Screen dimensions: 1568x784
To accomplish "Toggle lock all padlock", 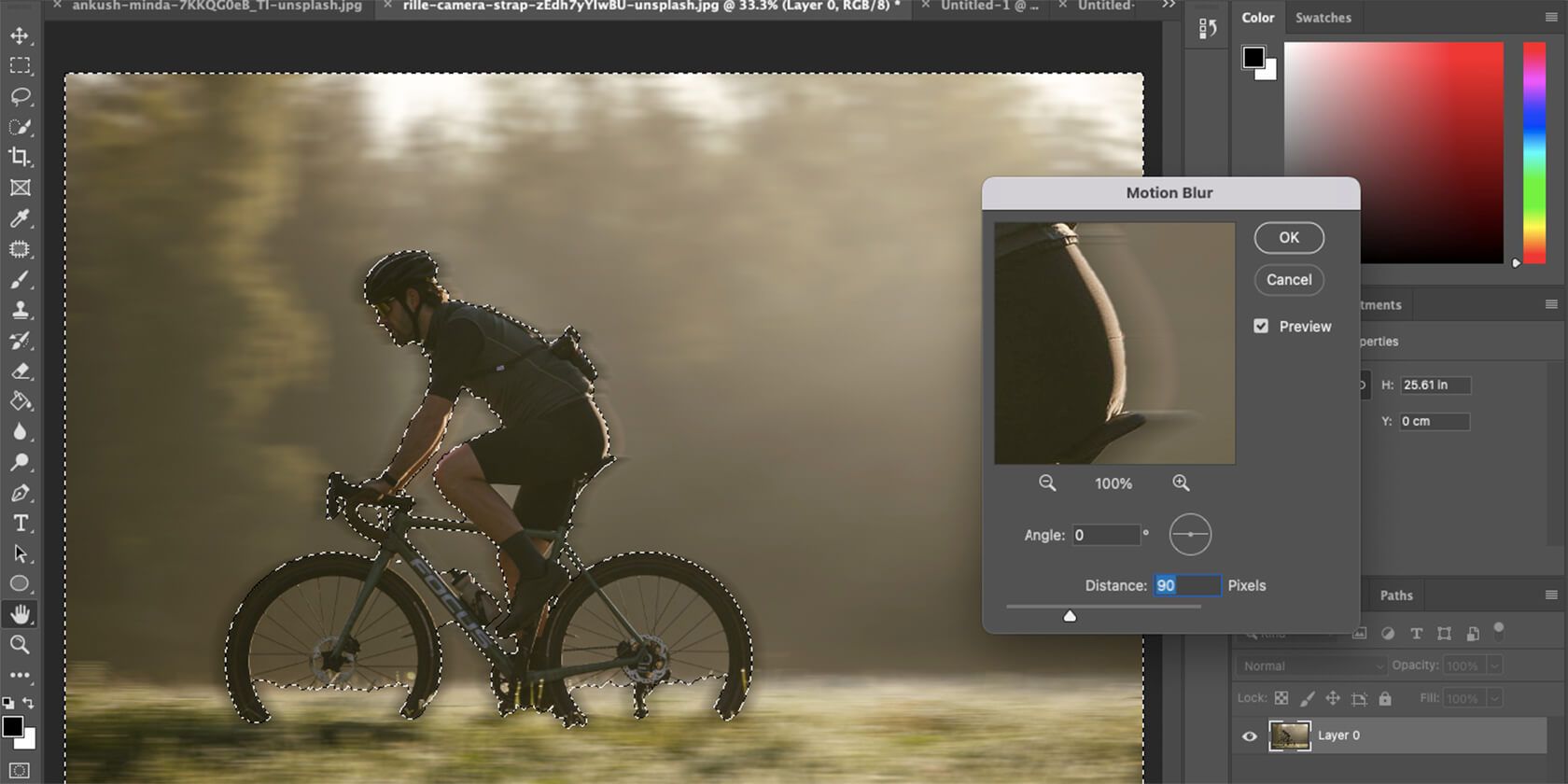I will tap(1385, 698).
